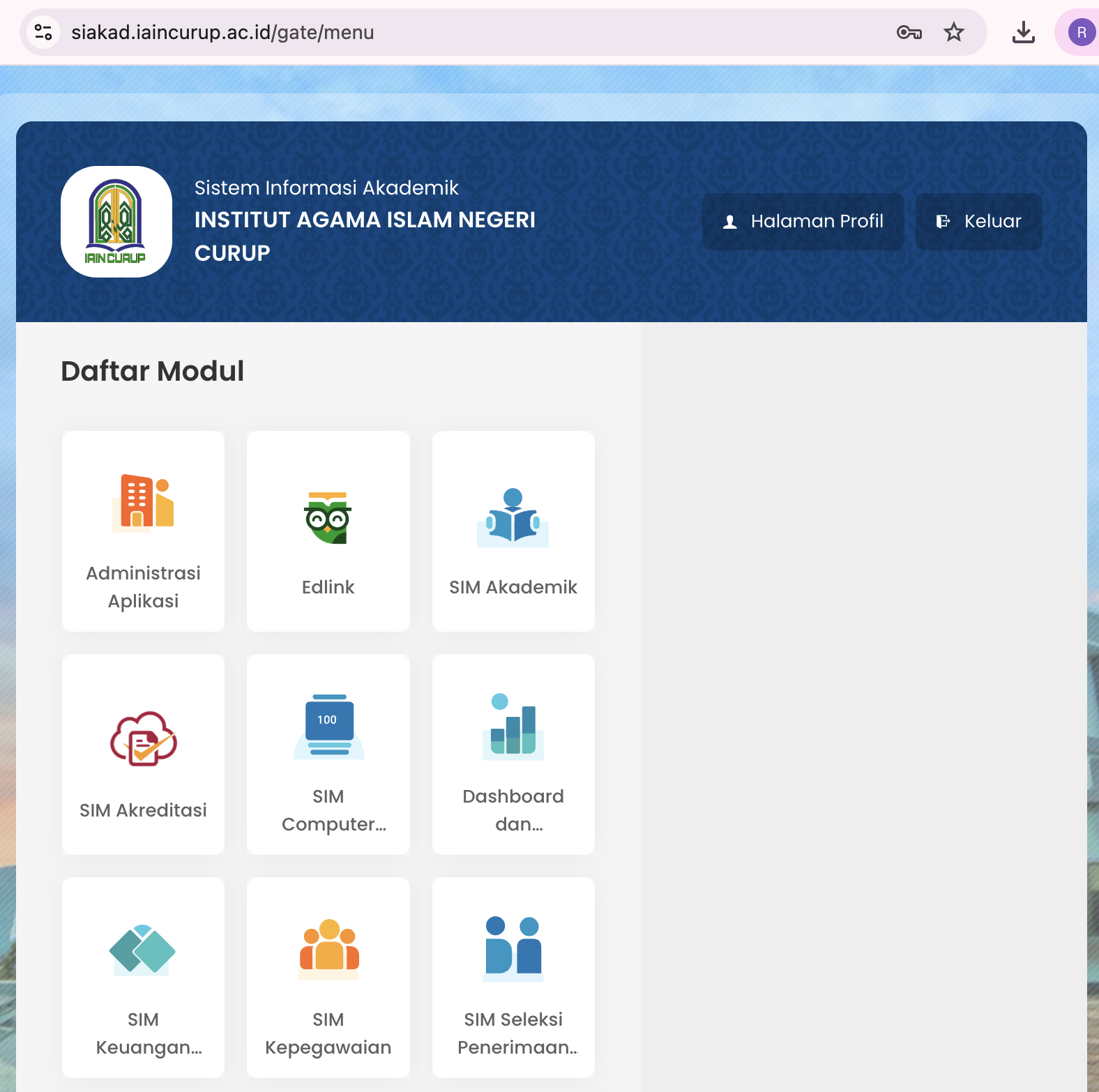Open the saved passwords key icon
This screenshot has width=1099, height=1092.
pyautogui.click(x=909, y=32)
